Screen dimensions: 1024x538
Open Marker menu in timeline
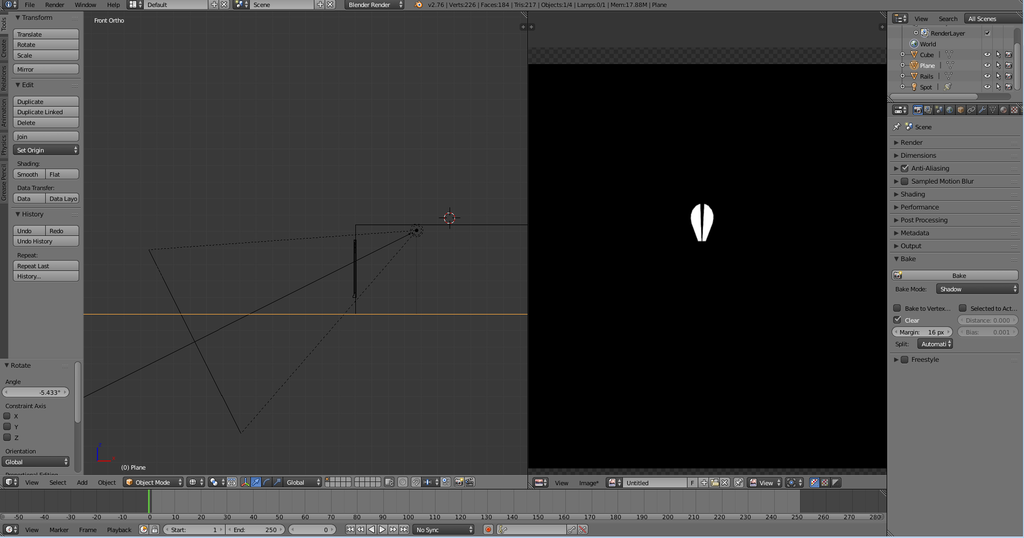tap(59, 530)
